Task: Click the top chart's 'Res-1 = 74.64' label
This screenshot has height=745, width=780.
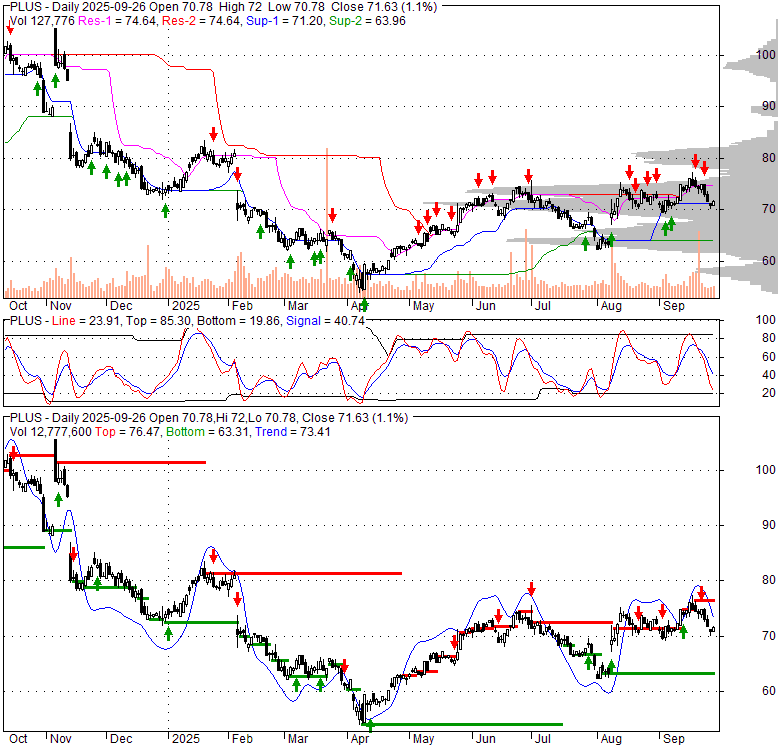Action: click(x=117, y=21)
